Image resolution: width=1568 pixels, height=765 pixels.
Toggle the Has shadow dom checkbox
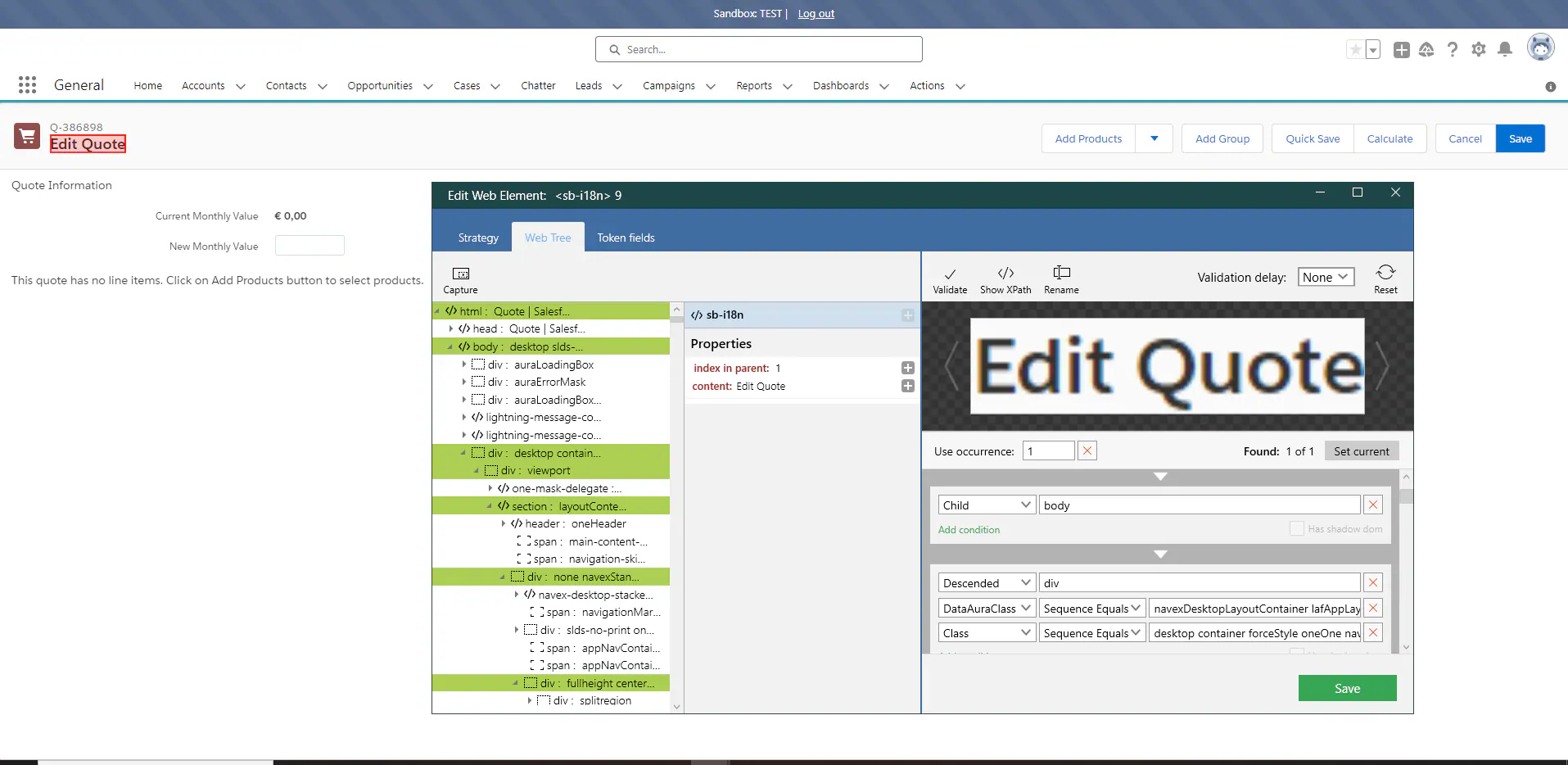[1296, 529]
